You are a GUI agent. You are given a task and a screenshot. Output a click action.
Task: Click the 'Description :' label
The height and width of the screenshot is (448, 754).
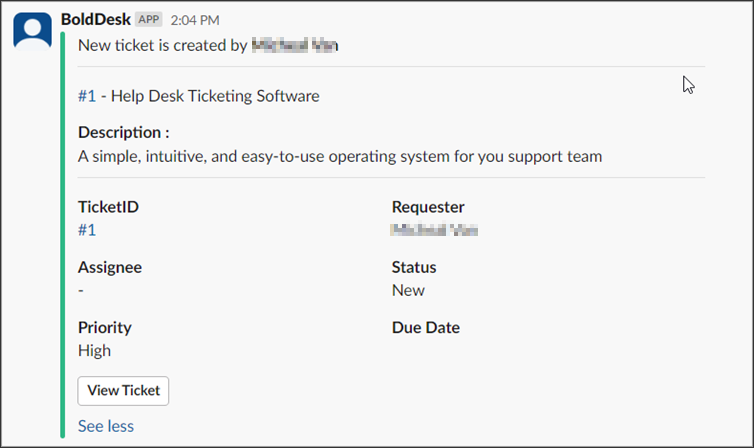(124, 132)
